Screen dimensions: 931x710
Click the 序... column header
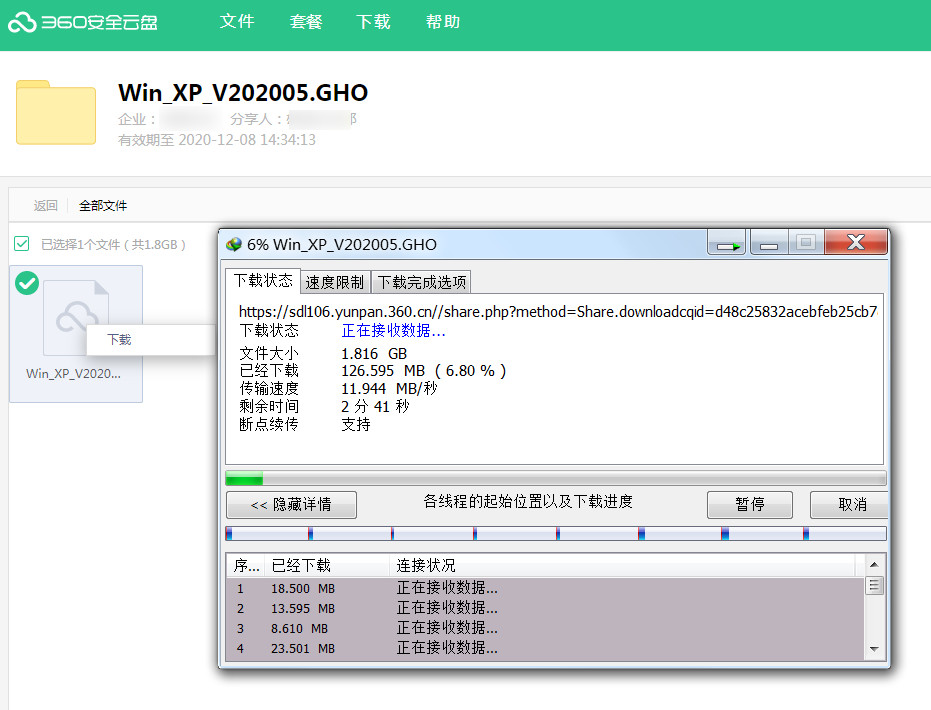[x=246, y=566]
